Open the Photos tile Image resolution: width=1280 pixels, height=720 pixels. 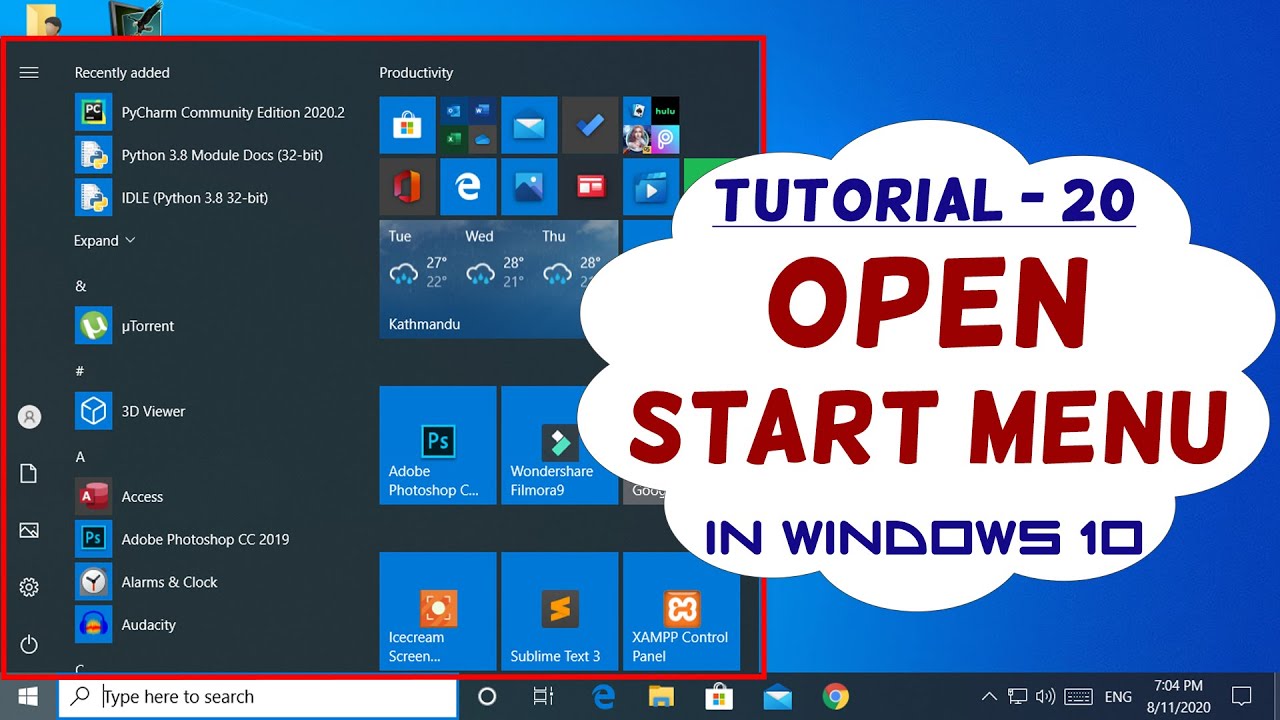click(529, 186)
